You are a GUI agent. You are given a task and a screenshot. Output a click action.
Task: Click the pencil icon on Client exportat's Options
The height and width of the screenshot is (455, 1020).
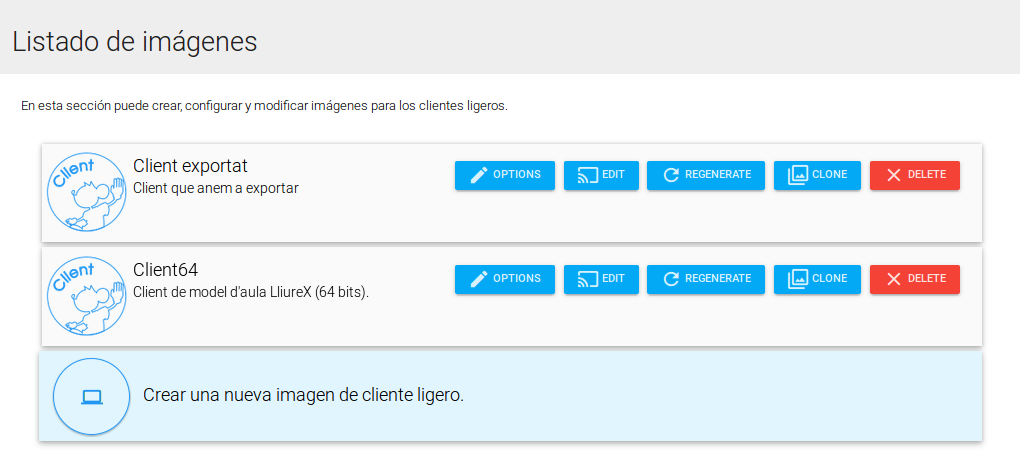[479, 175]
